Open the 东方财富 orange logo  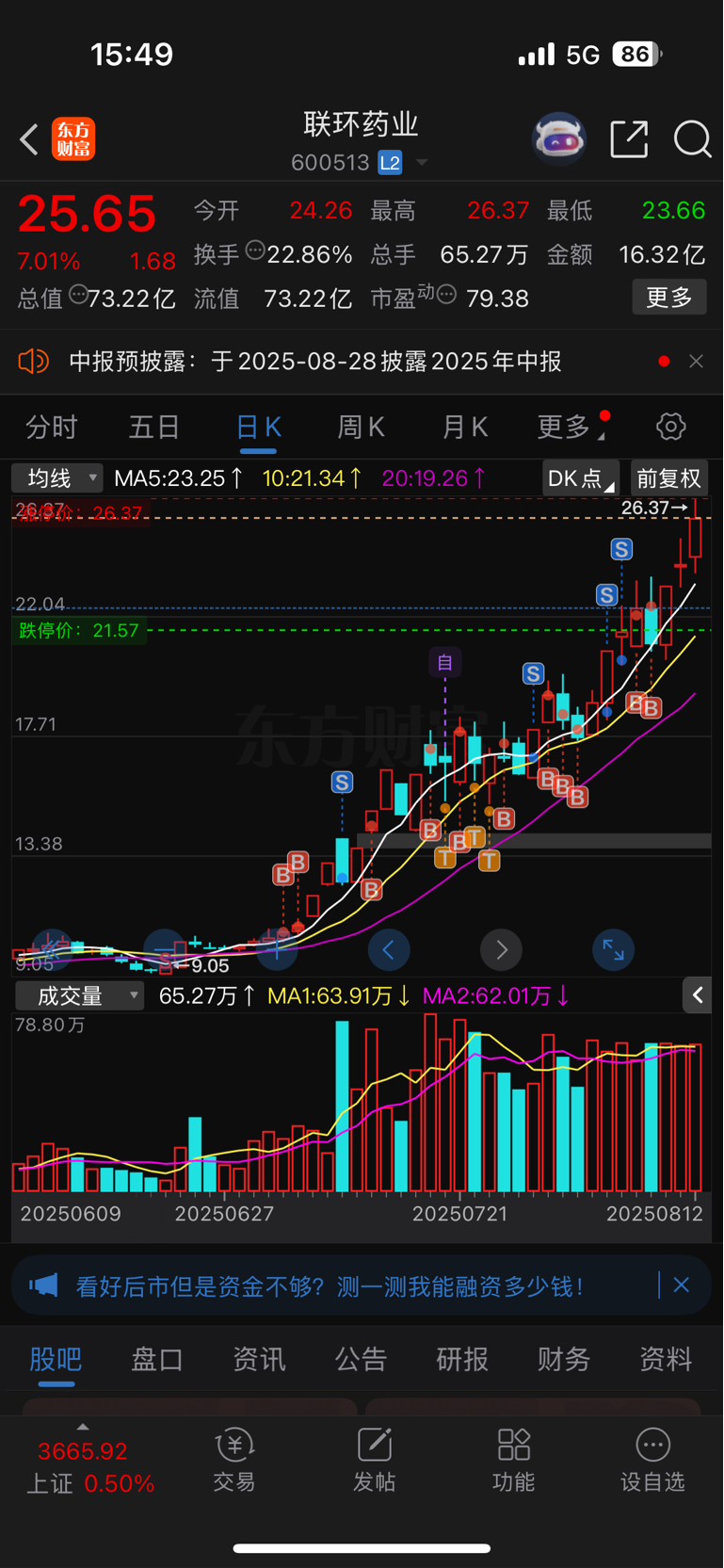point(73,139)
